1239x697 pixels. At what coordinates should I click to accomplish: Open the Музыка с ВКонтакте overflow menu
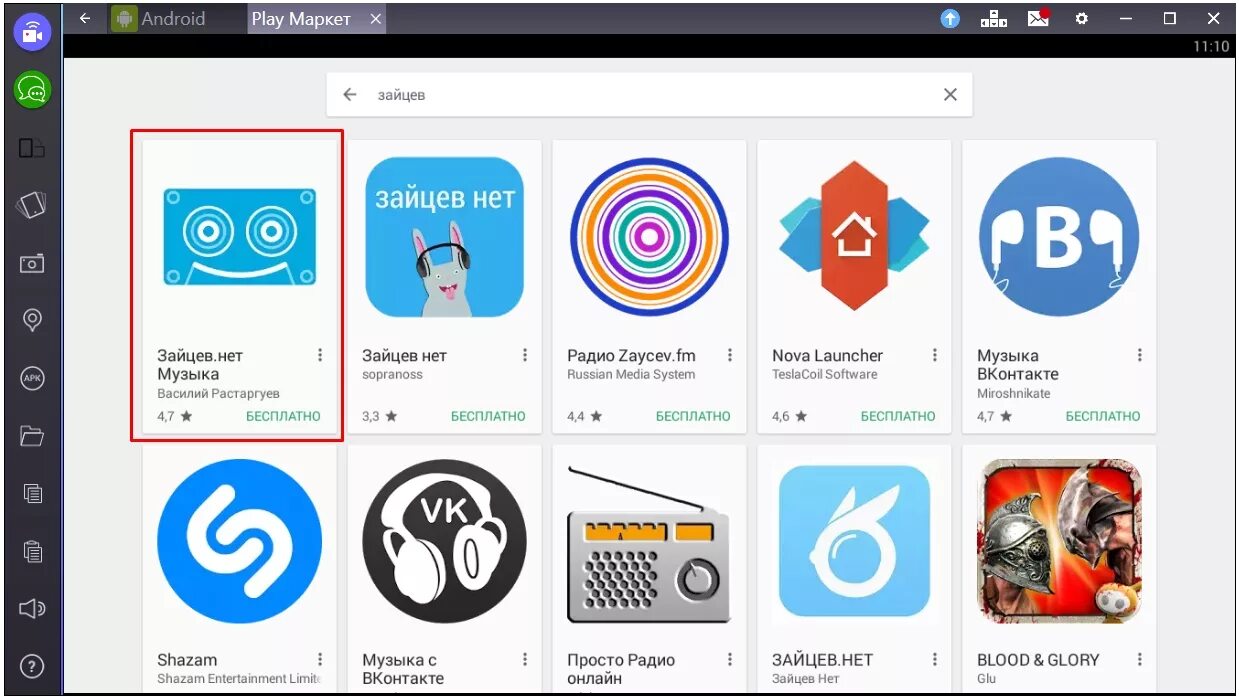tap(525, 660)
